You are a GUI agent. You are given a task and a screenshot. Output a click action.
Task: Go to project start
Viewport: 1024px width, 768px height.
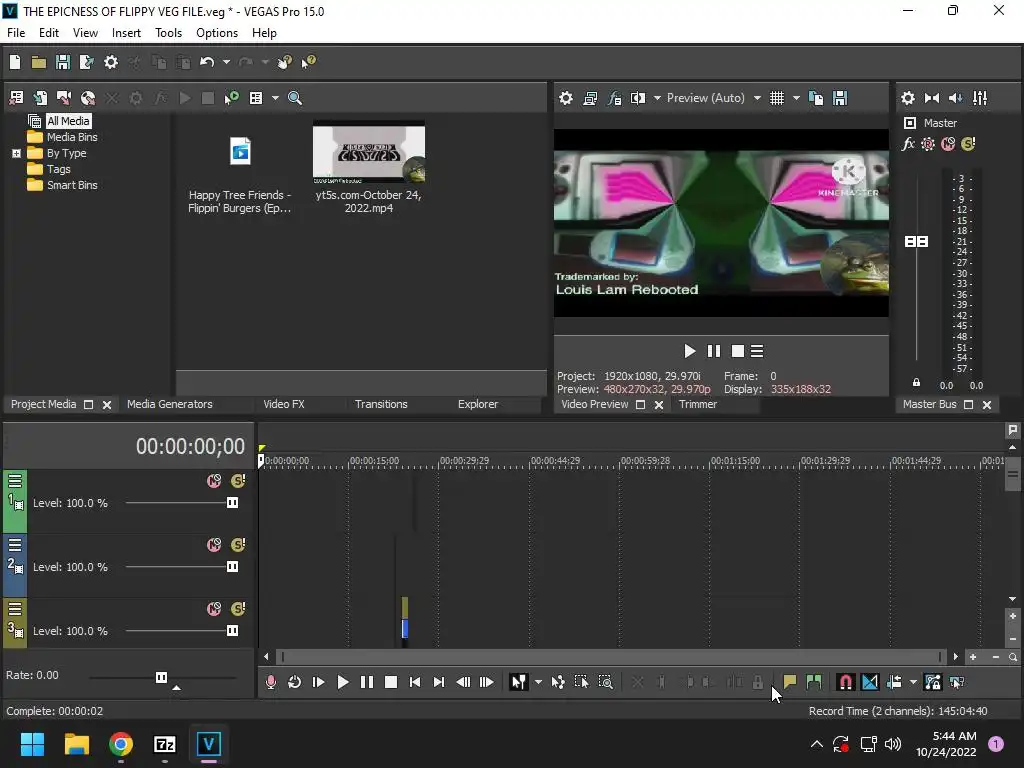click(415, 682)
